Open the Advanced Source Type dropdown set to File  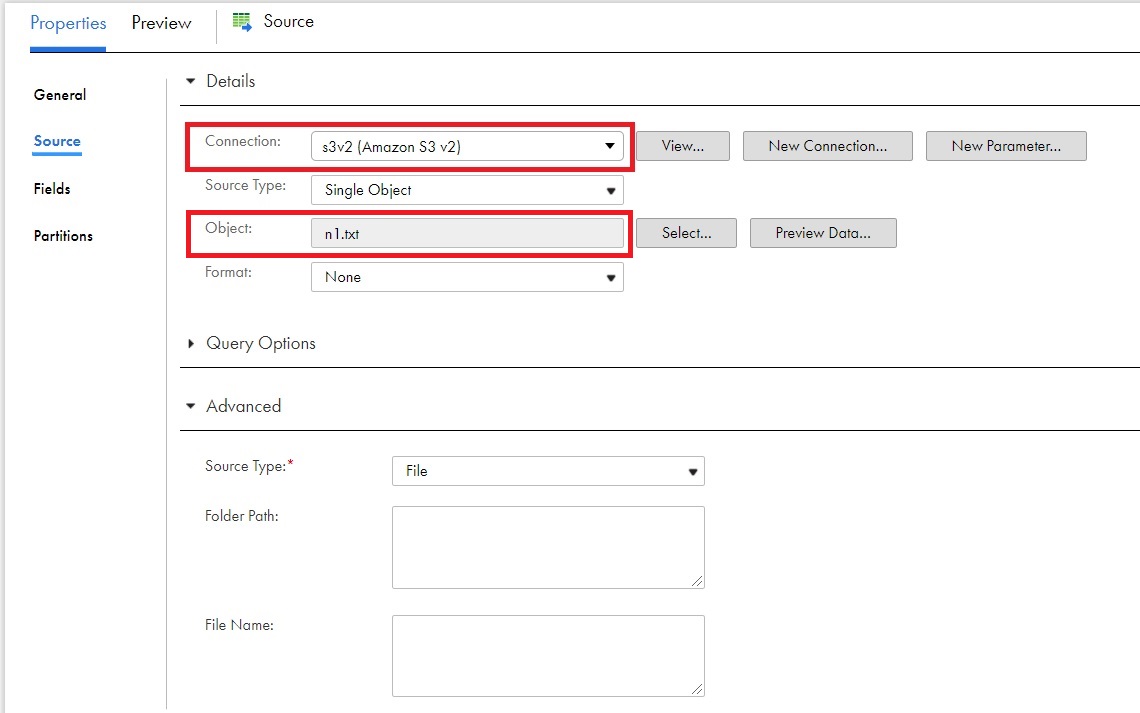click(548, 471)
